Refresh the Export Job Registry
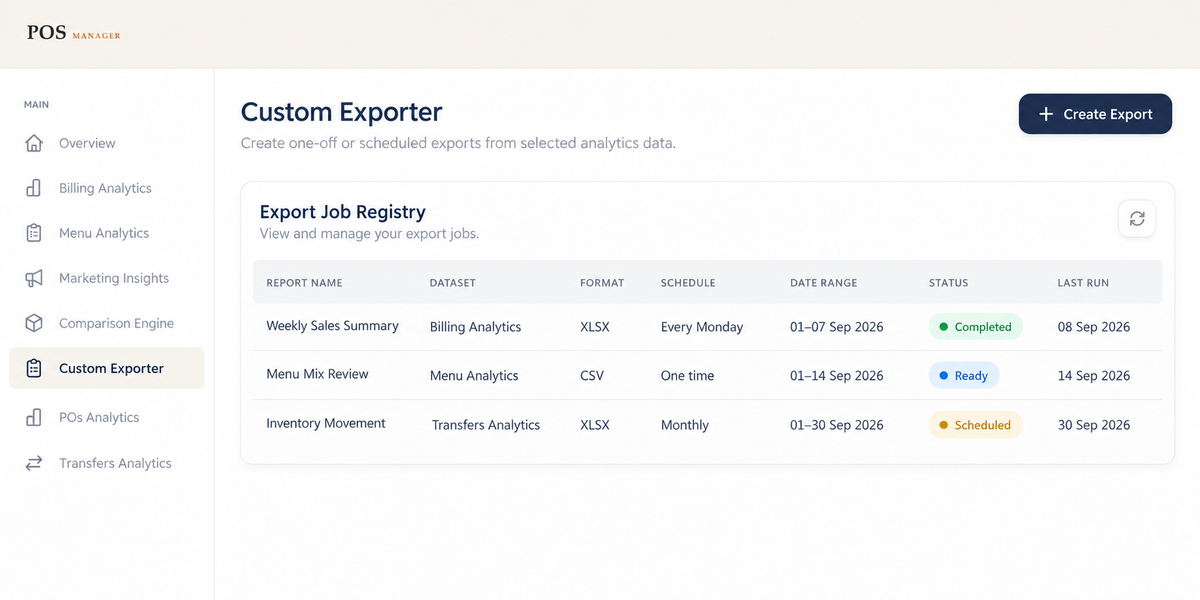 point(1137,219)
